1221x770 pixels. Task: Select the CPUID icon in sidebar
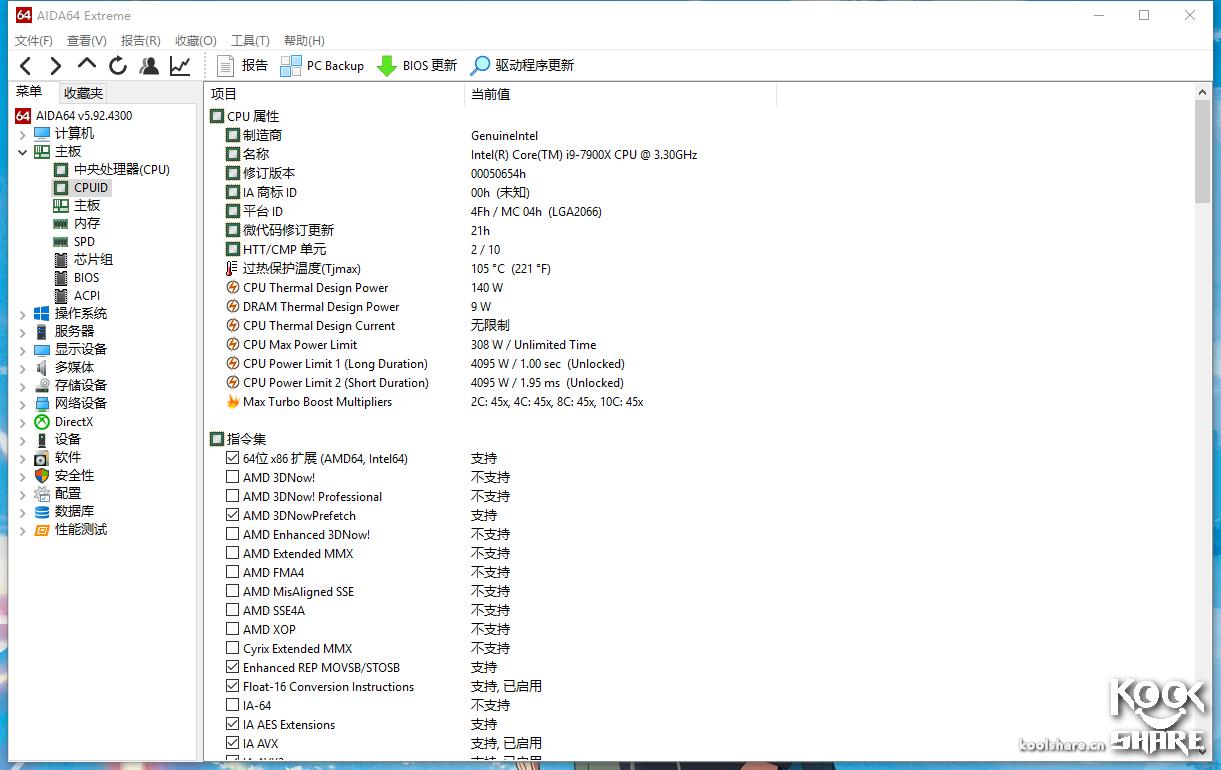coord(61,187)
